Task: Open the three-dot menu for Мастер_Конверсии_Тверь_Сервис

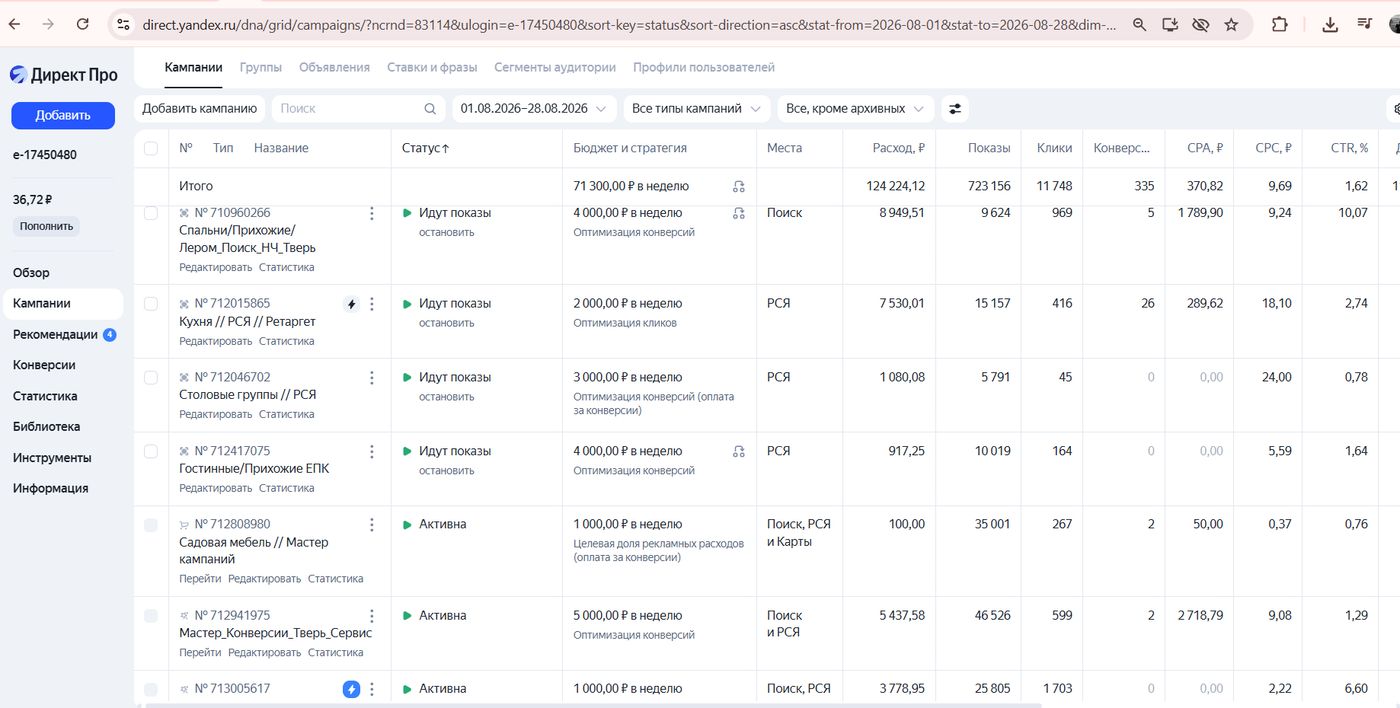Action: pyautogui.click(x=372, y=616)
